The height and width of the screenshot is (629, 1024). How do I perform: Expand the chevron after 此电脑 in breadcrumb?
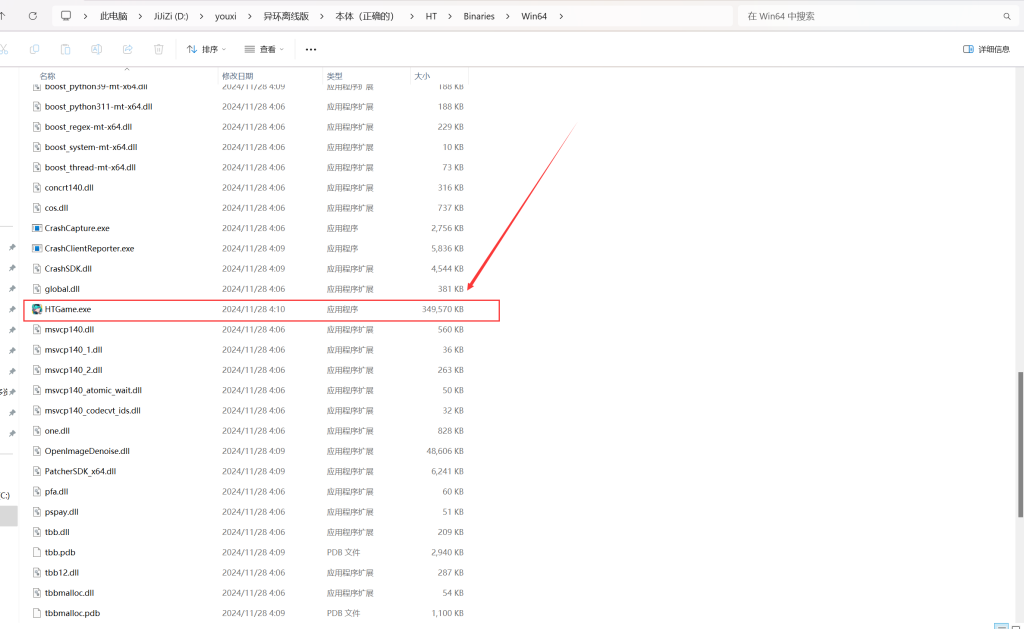[139, 16]
